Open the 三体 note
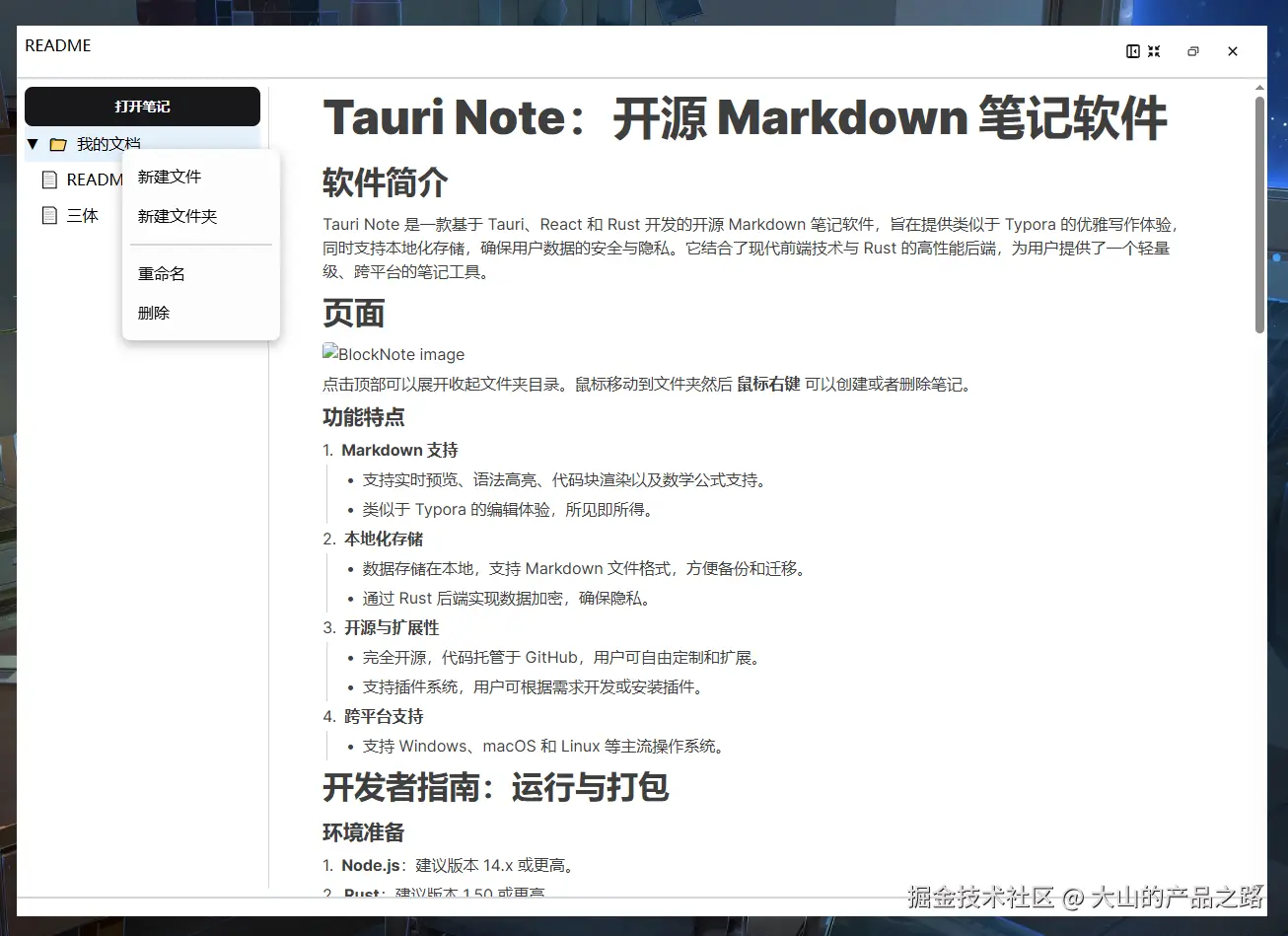1288x936 pixels. click(83, 215)
